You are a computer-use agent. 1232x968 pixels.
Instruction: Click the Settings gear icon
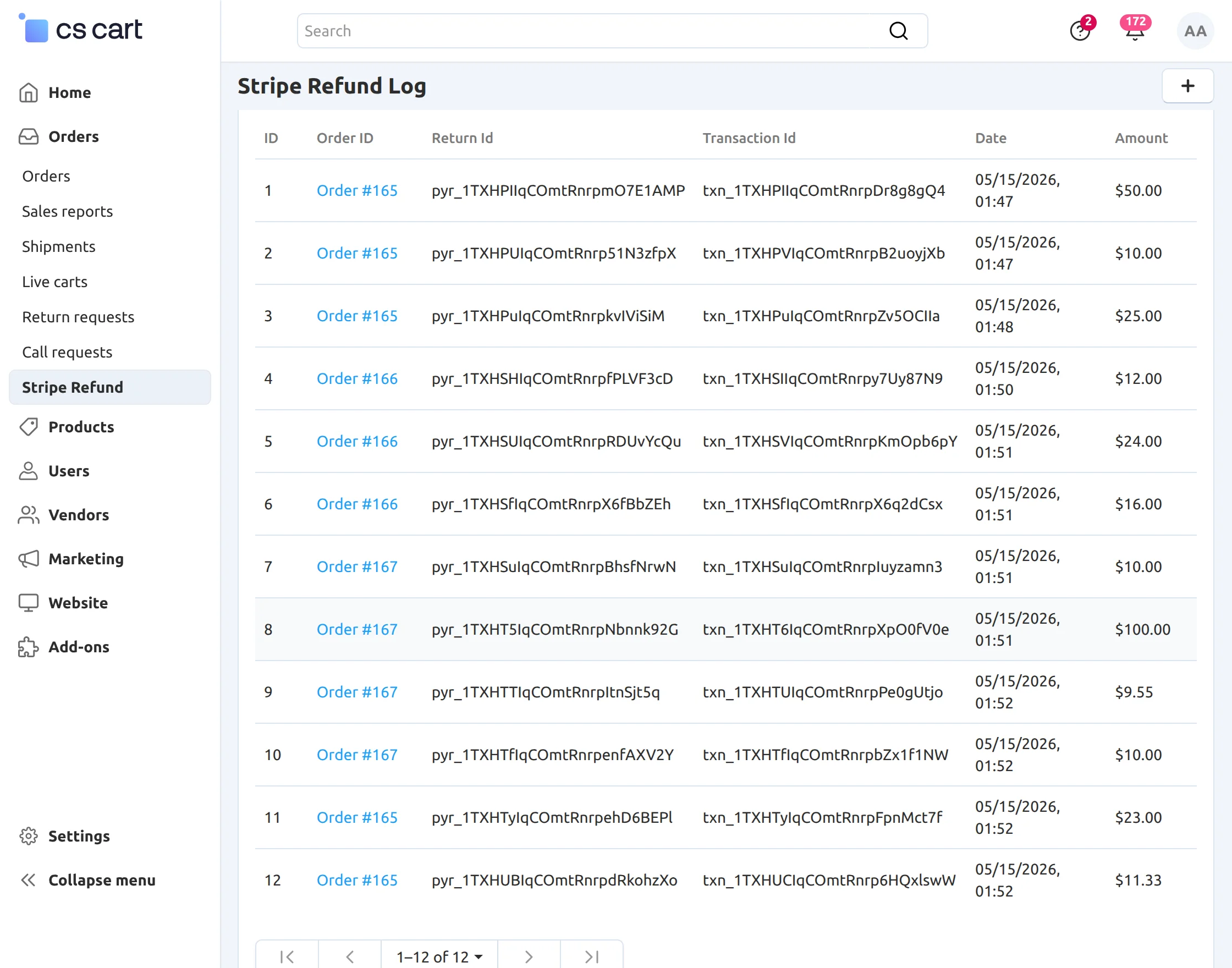pos(29,836)
